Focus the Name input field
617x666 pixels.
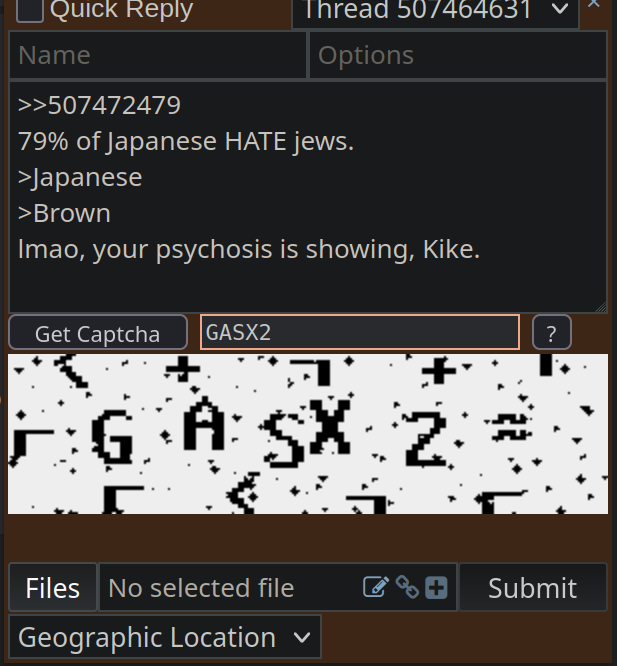[x=158, y=55]
